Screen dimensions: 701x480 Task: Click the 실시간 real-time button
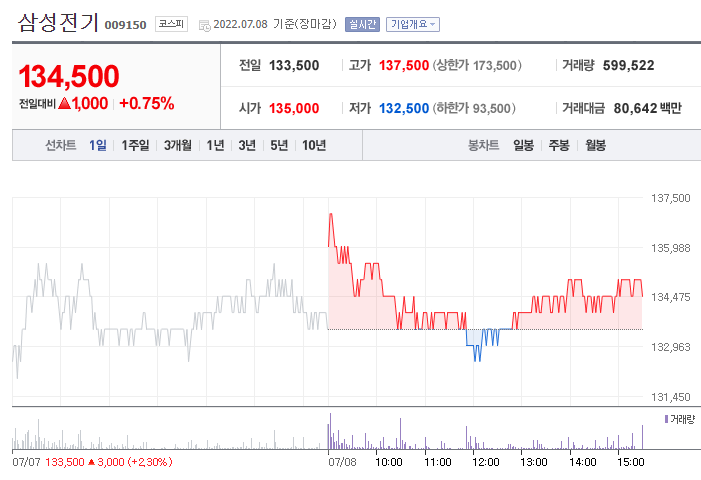pos(362,24)
